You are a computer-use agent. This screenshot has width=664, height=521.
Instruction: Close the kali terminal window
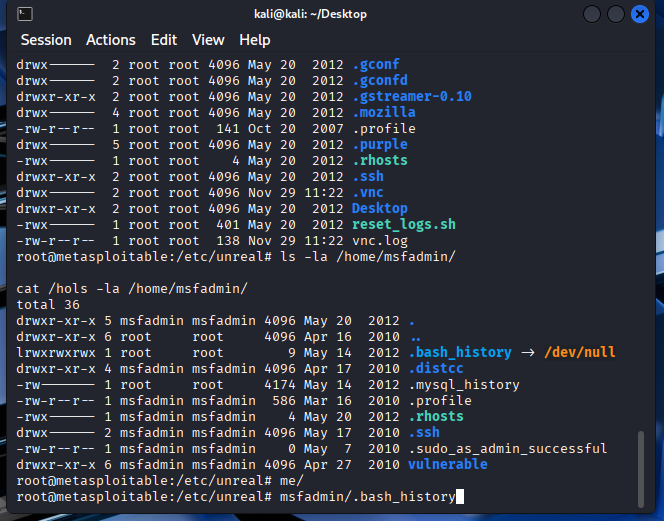point(642,14)
